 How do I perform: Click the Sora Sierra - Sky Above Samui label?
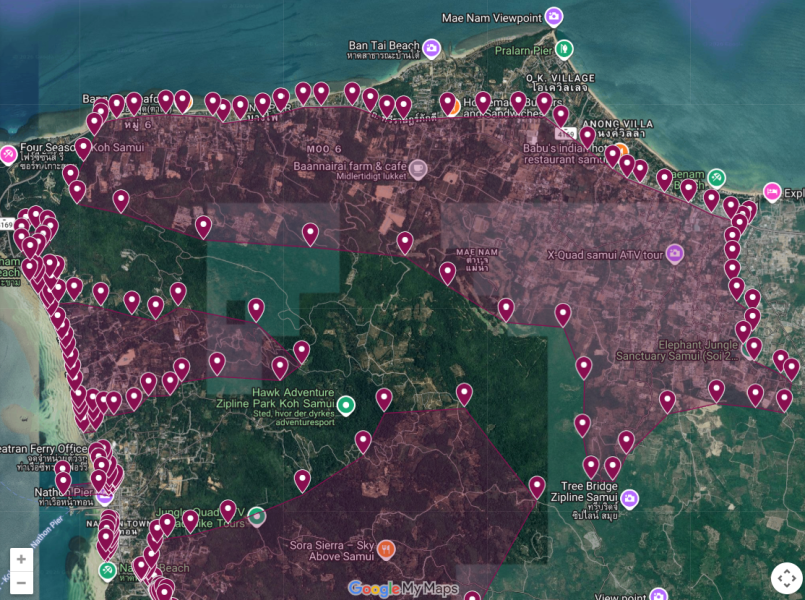pyautogui.click(x=332, y=551)
